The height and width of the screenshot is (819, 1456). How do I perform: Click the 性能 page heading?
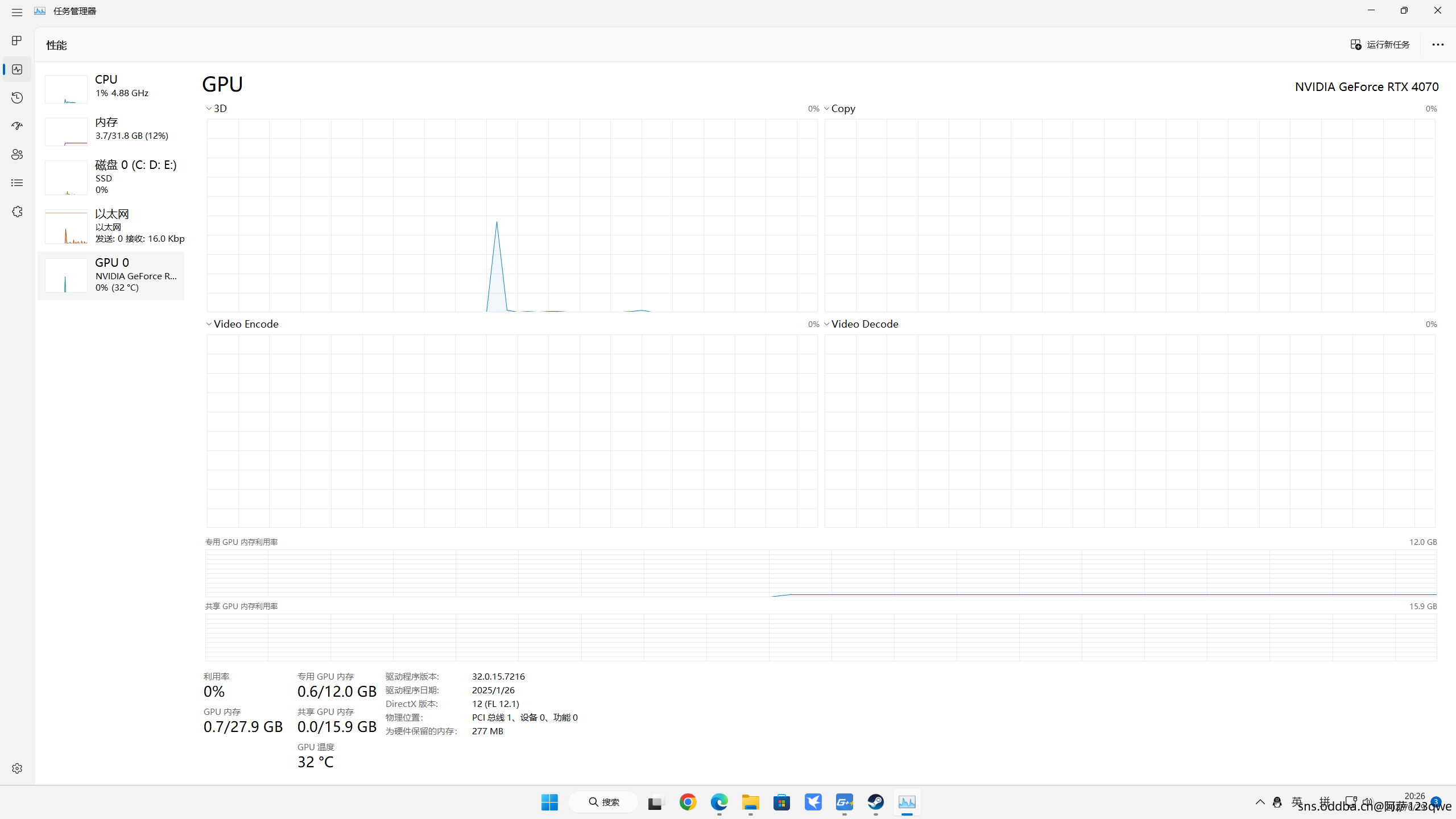pyautogui.click(x=56, y=45)
